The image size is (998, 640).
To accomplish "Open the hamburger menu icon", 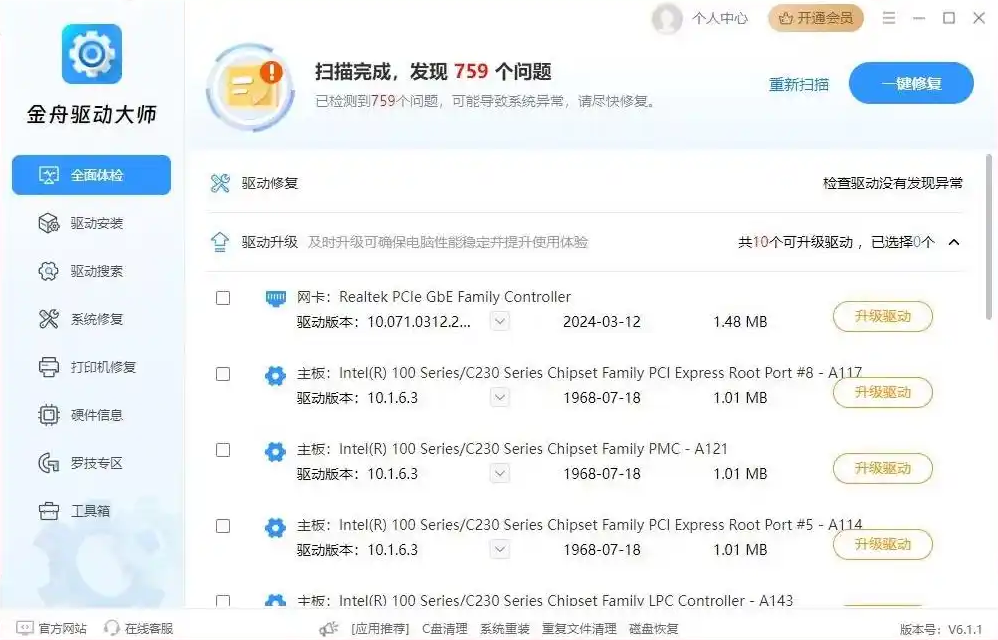I will [x=889, y=18].
